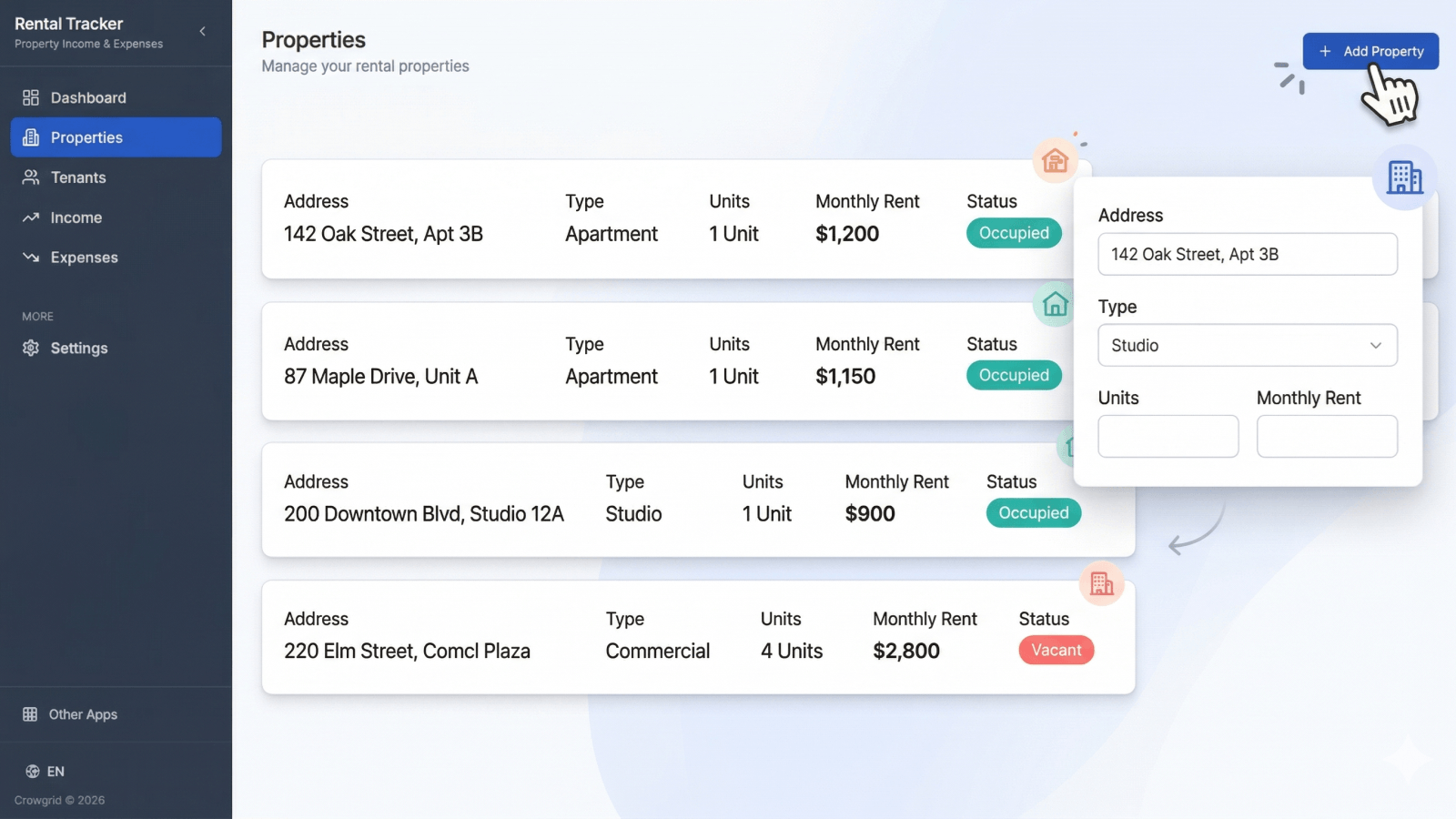Open Settings from the sidebar
This screenshot has height=819, width=1456.
[x=116, y=348]
